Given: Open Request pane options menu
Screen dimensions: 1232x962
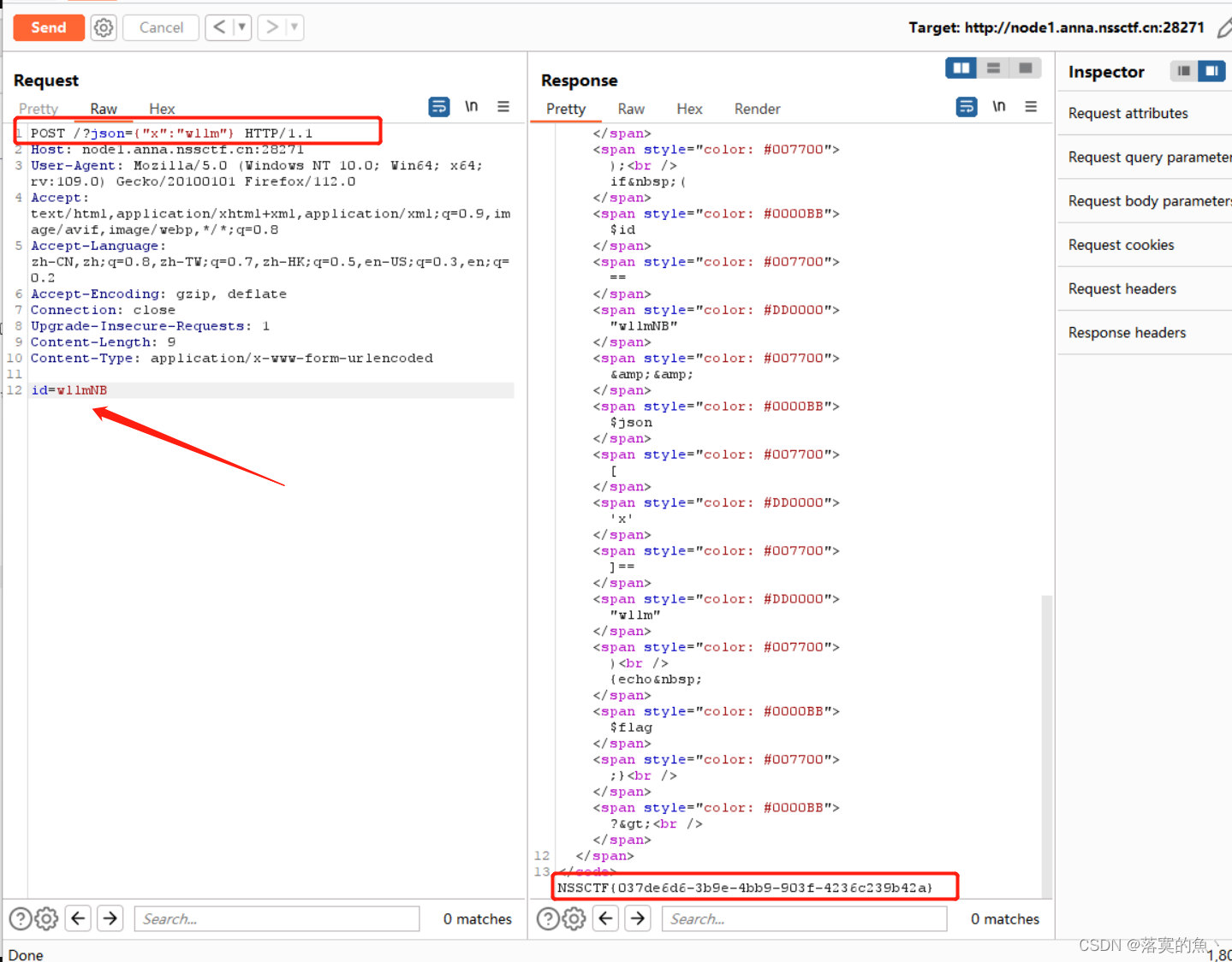Looking at the screenshot, I should (503, 107).
